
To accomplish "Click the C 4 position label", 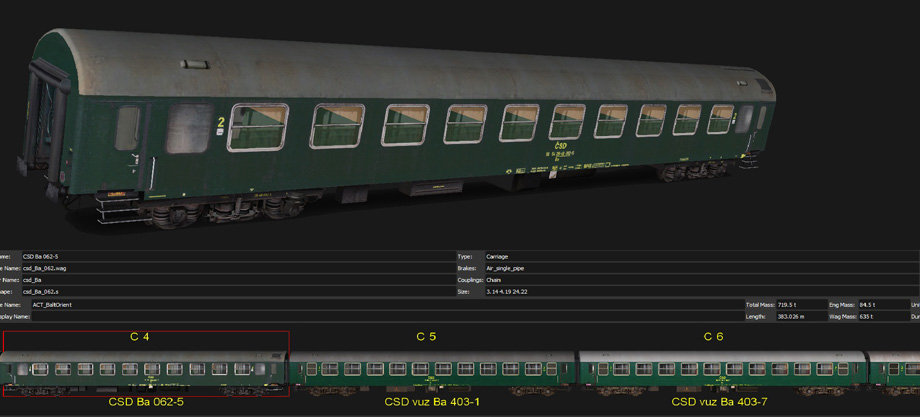I will click(x=139, y=337).
